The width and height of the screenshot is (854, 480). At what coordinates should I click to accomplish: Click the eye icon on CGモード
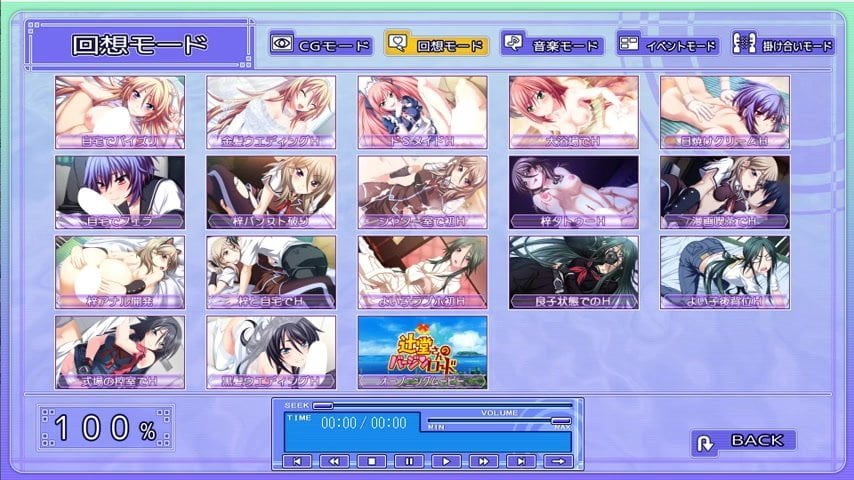tap(282, 45)
